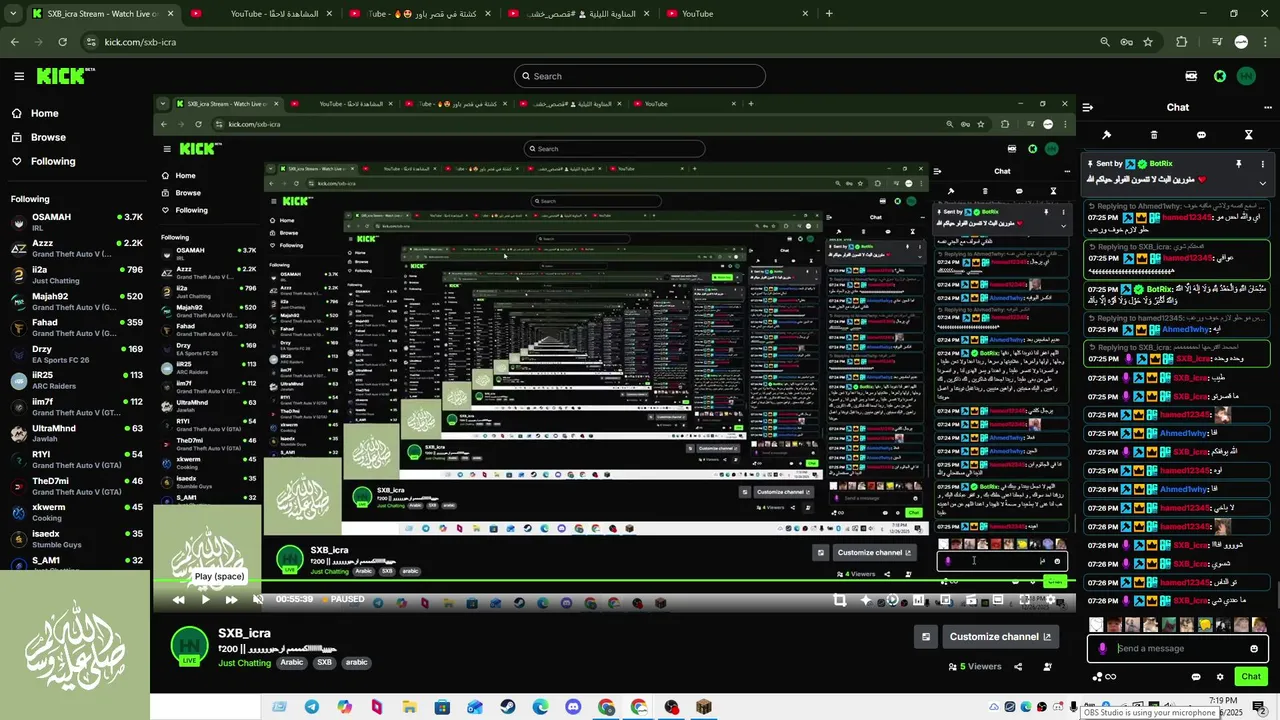Click the share icon beside Viewers
This screenshot has width=1280, height=720.
(1018, 667)
